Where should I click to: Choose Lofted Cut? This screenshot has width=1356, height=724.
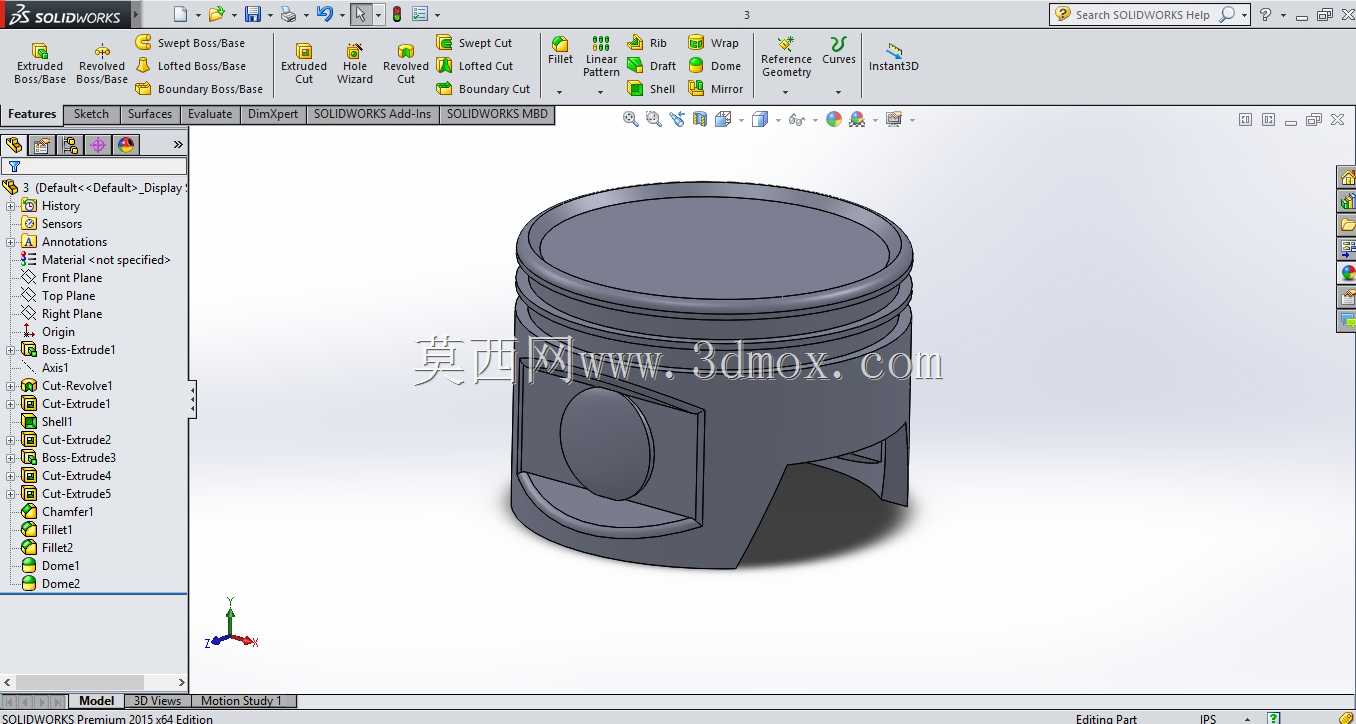475,66
